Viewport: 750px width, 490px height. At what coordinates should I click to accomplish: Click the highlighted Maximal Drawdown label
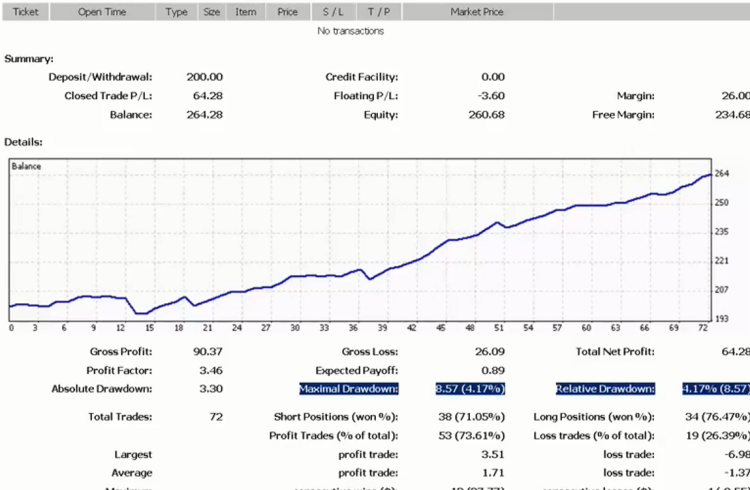(x=349, y=389)
